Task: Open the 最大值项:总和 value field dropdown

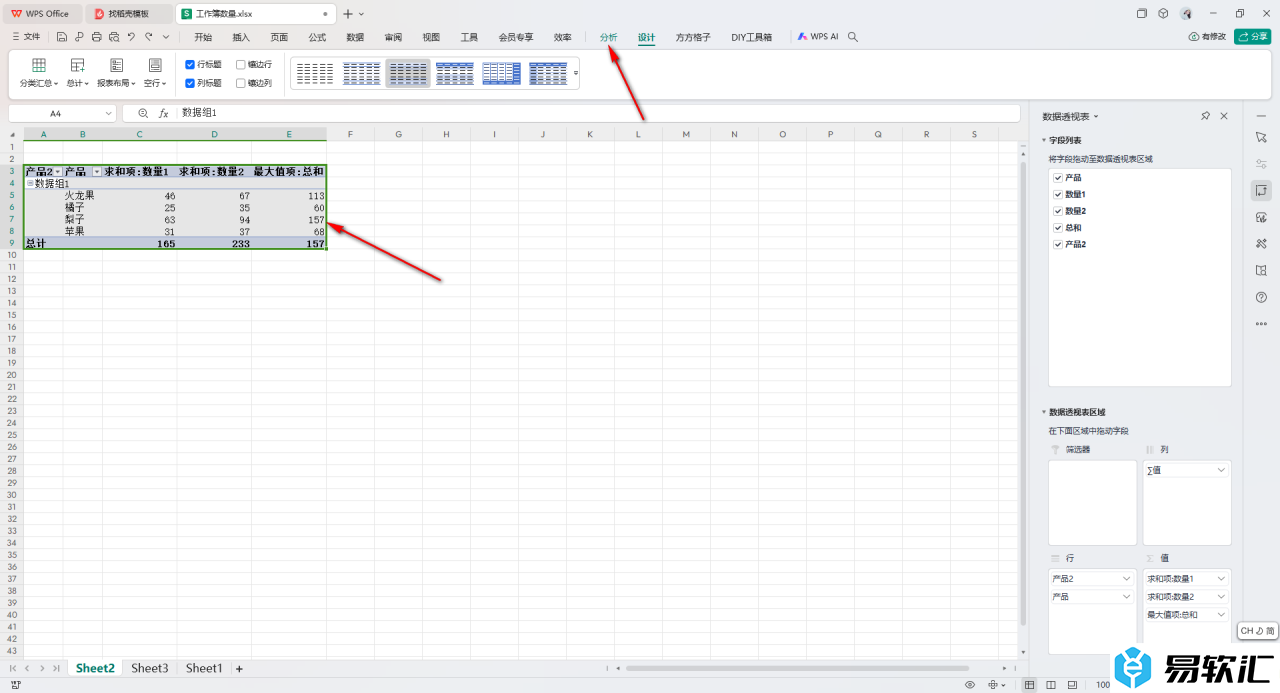Action: 1221,615
